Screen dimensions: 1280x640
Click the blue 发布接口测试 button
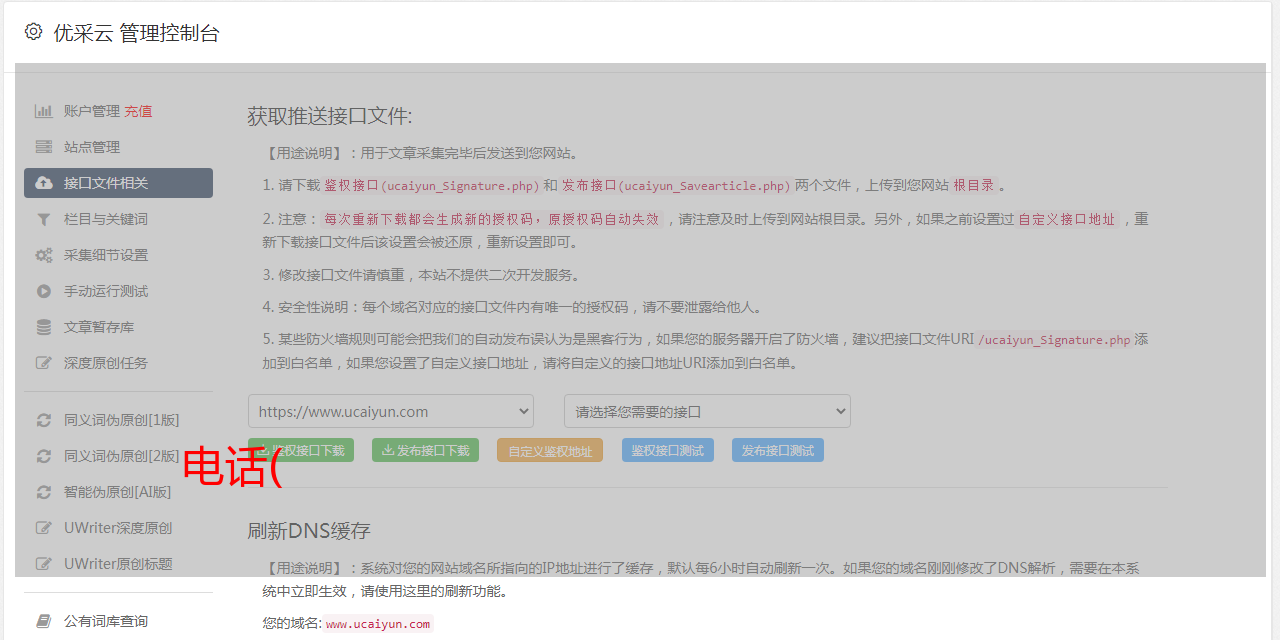click(x=778, y=450)
